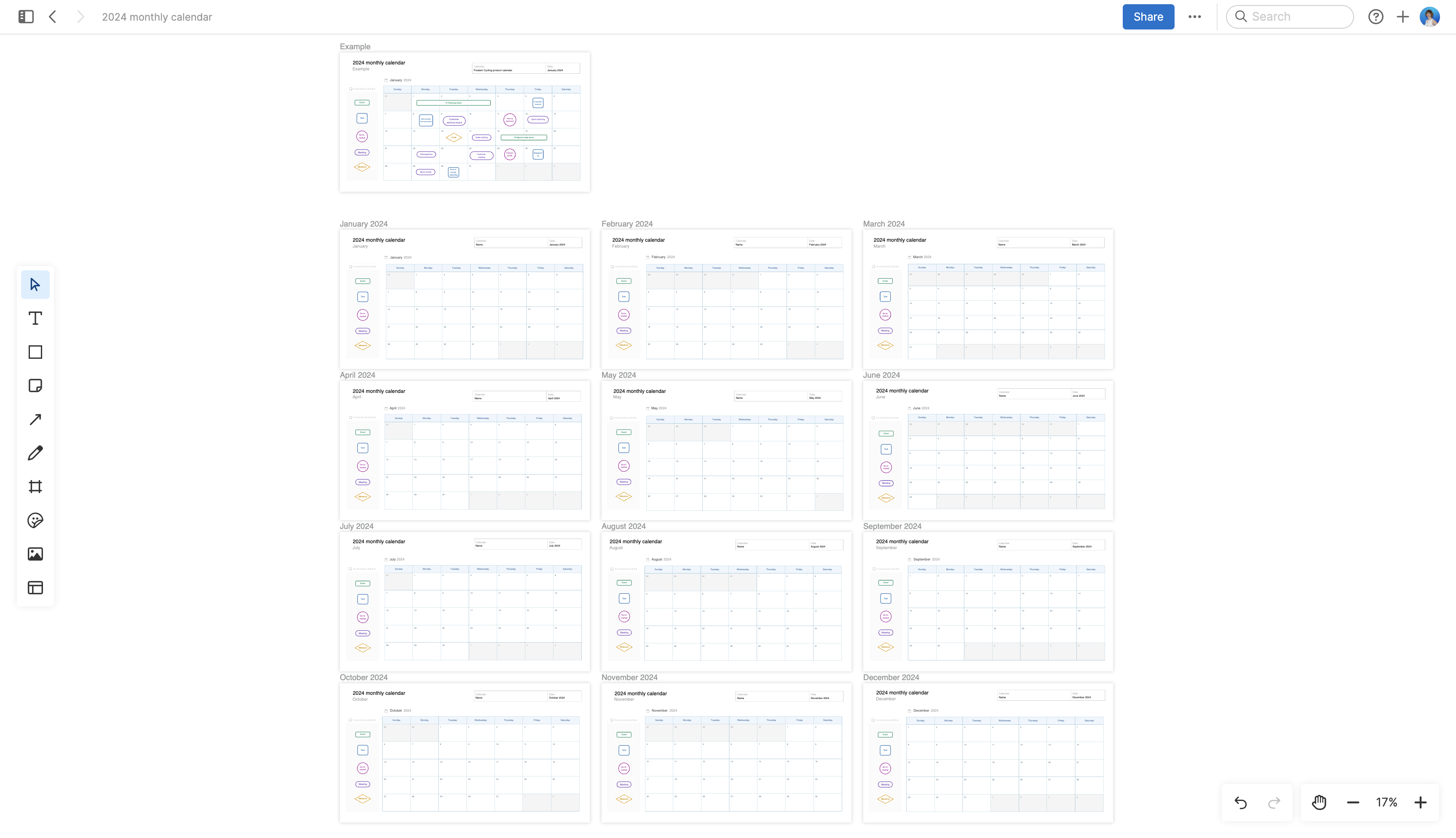Toggle the hand pan mode
Screen dimensions: 1456x838
point(1319,802)
